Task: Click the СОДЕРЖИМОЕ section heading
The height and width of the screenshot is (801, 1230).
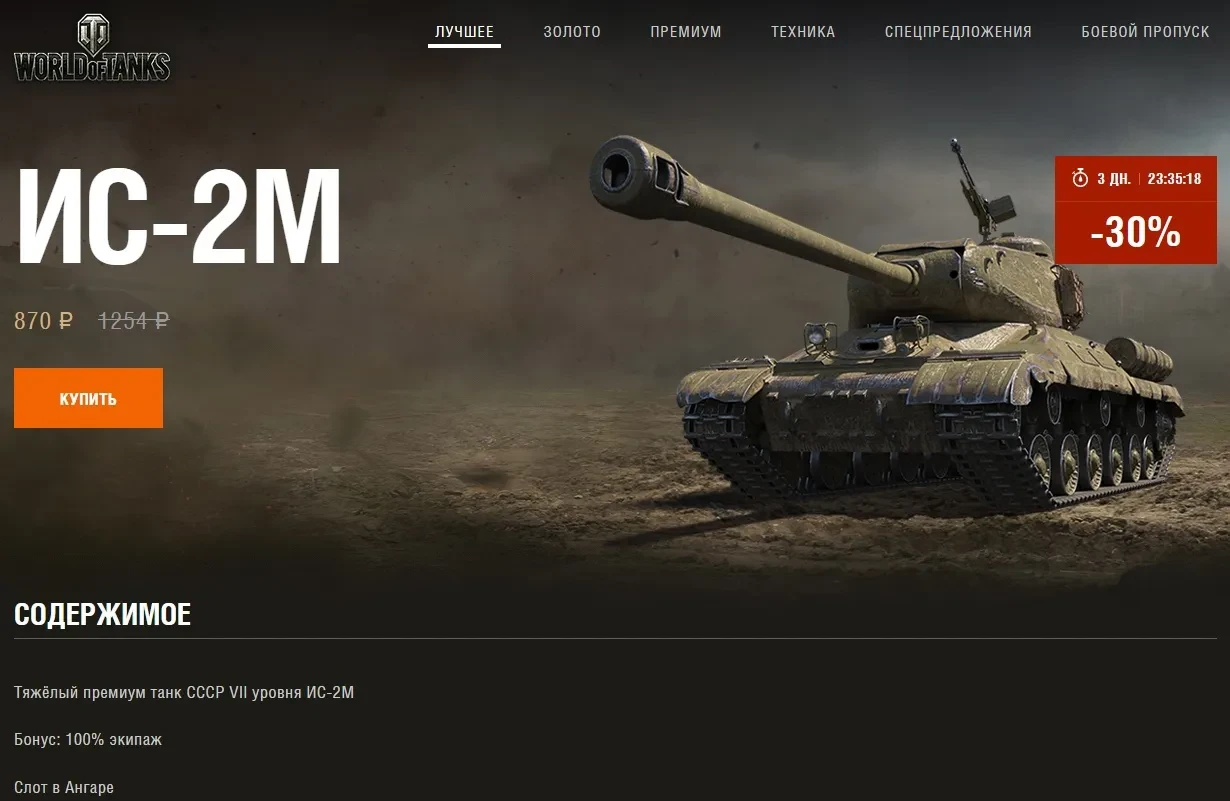Action: (x=102, y=614)
